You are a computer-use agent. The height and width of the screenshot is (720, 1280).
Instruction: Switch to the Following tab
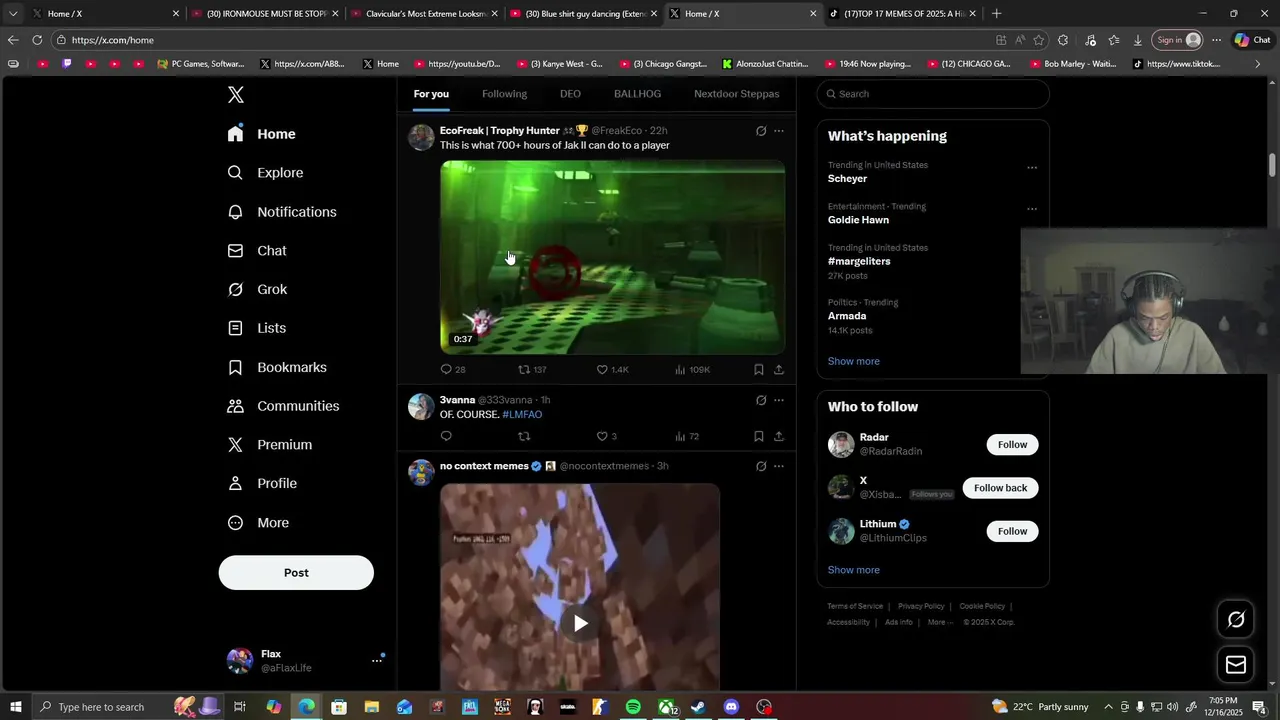(x=504, y=94)
